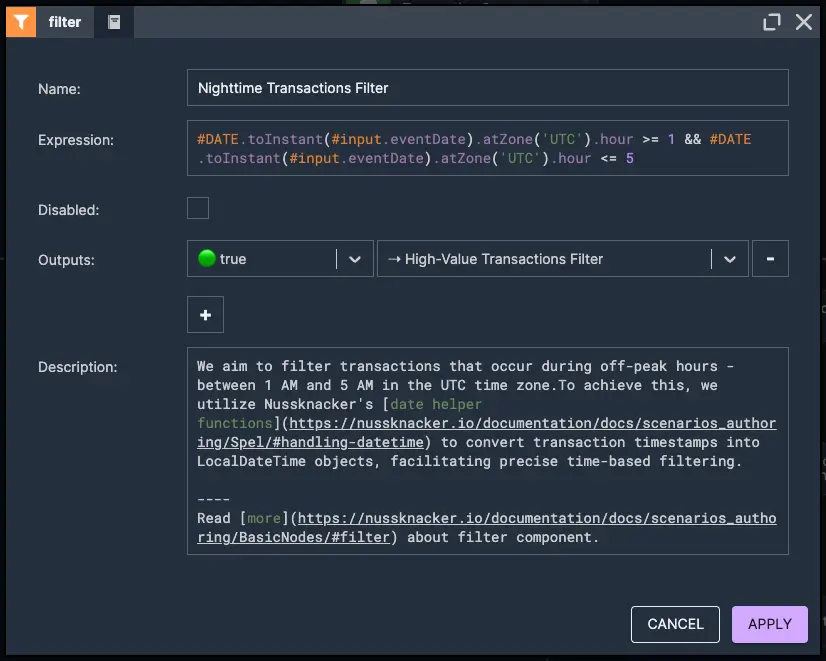Click the CANCEL button
Image resolution: width=826 pixels, height=661 pixels.
pyautogui.click(x=675, y=624)
